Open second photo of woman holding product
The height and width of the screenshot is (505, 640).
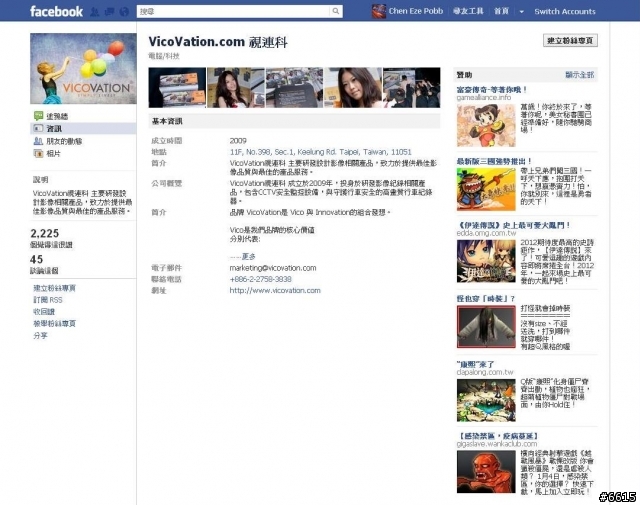click(236, 88)
